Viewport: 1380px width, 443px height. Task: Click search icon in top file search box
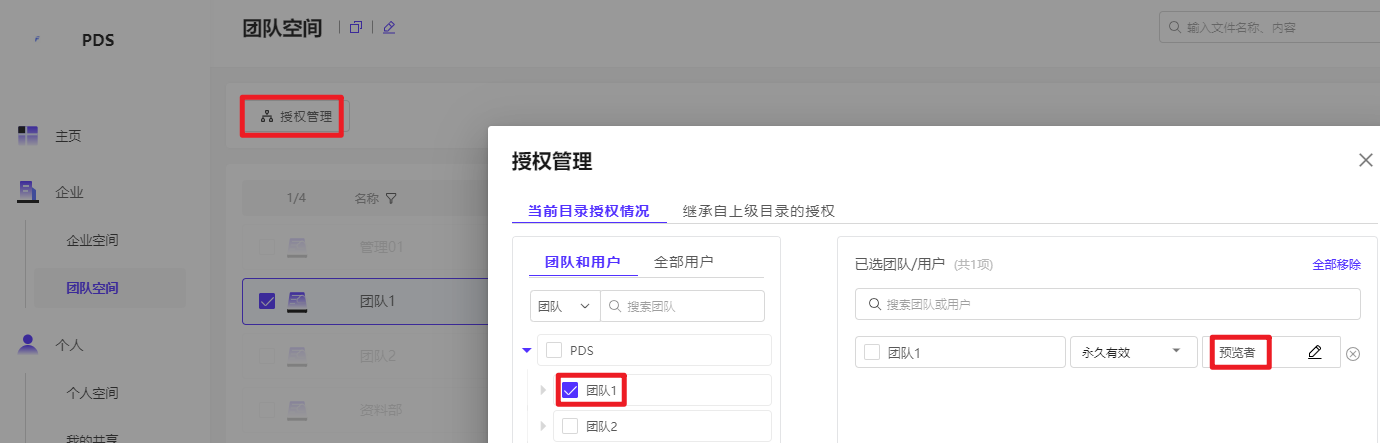coord(1175,27)
